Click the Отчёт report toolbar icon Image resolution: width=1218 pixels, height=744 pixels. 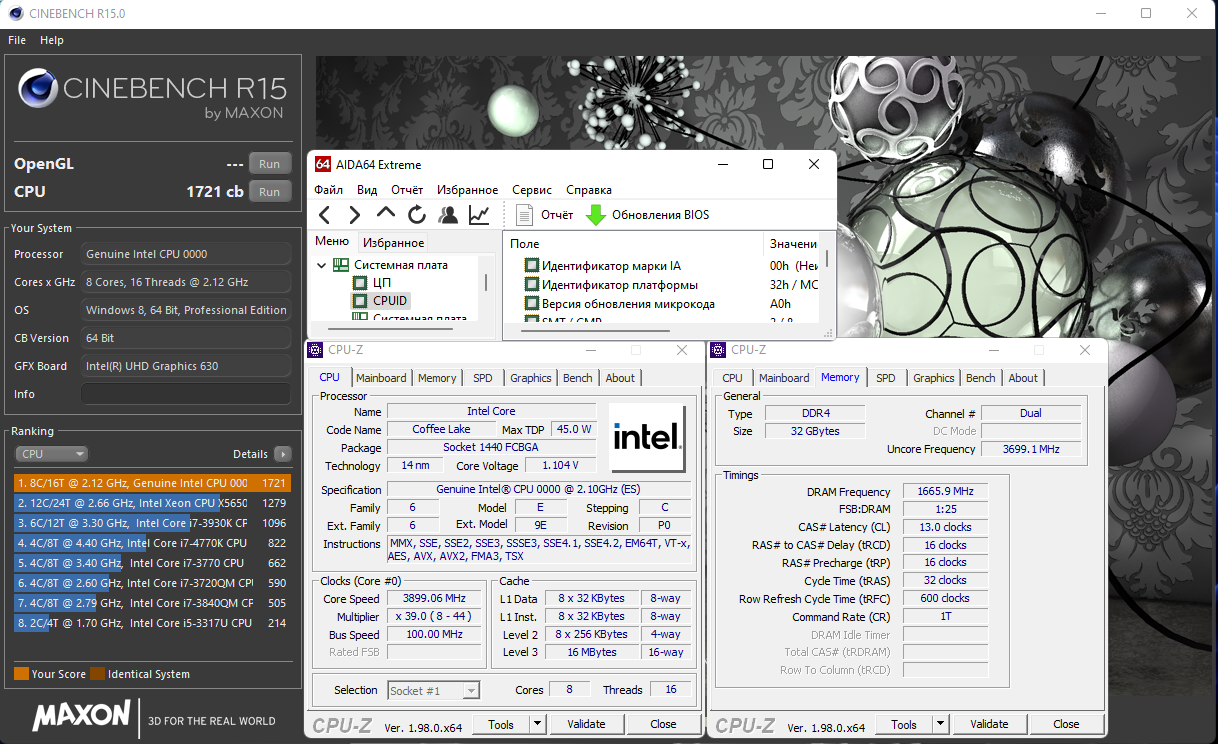[526, 215]
